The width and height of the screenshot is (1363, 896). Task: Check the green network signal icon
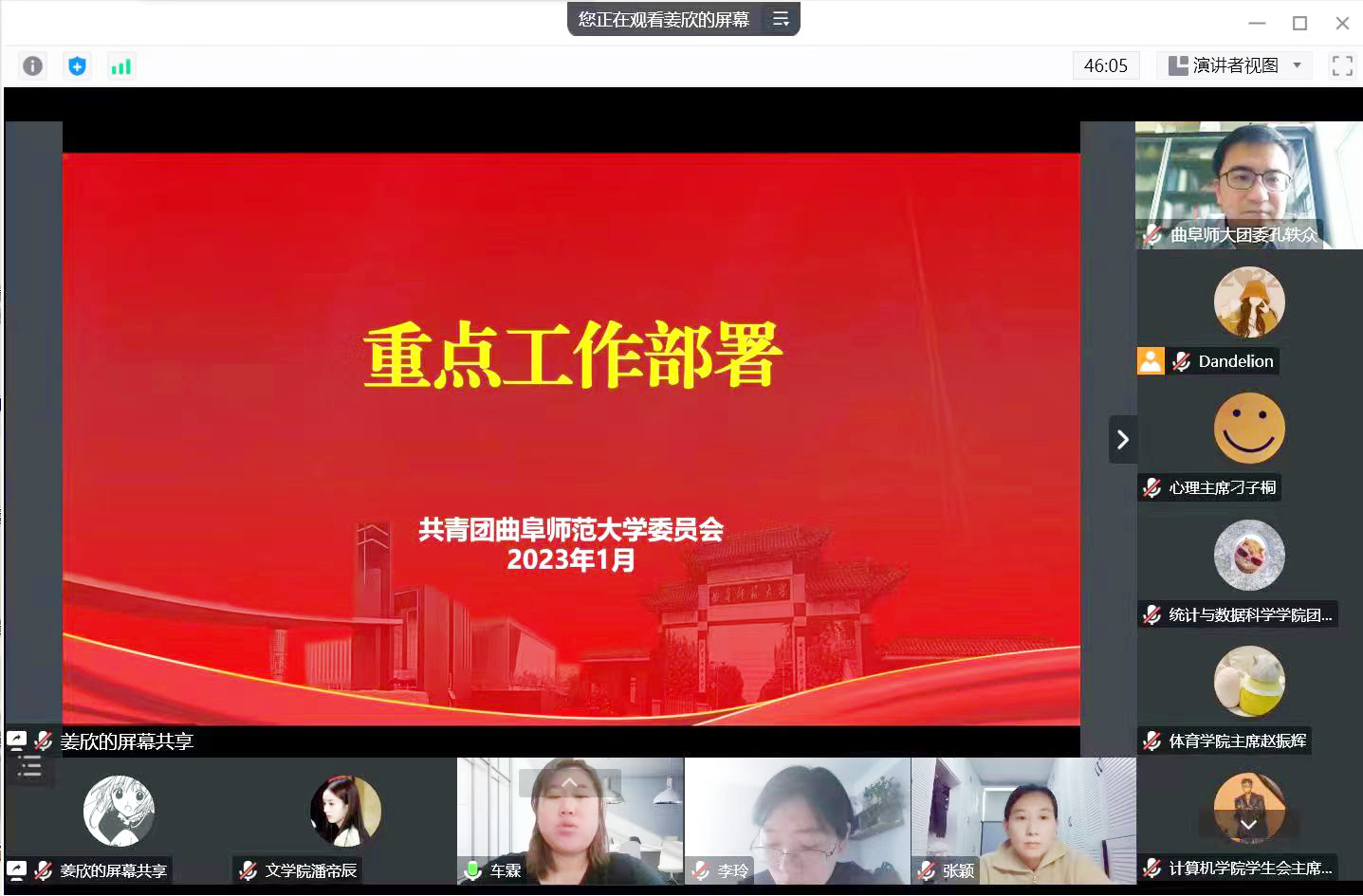click(x=120, y=65)
